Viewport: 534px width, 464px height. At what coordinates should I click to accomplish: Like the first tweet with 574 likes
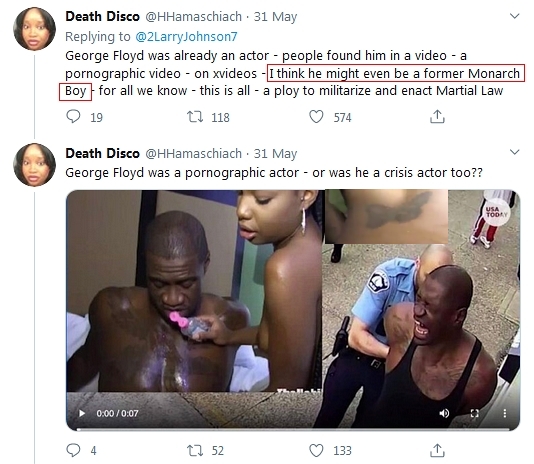316,117
